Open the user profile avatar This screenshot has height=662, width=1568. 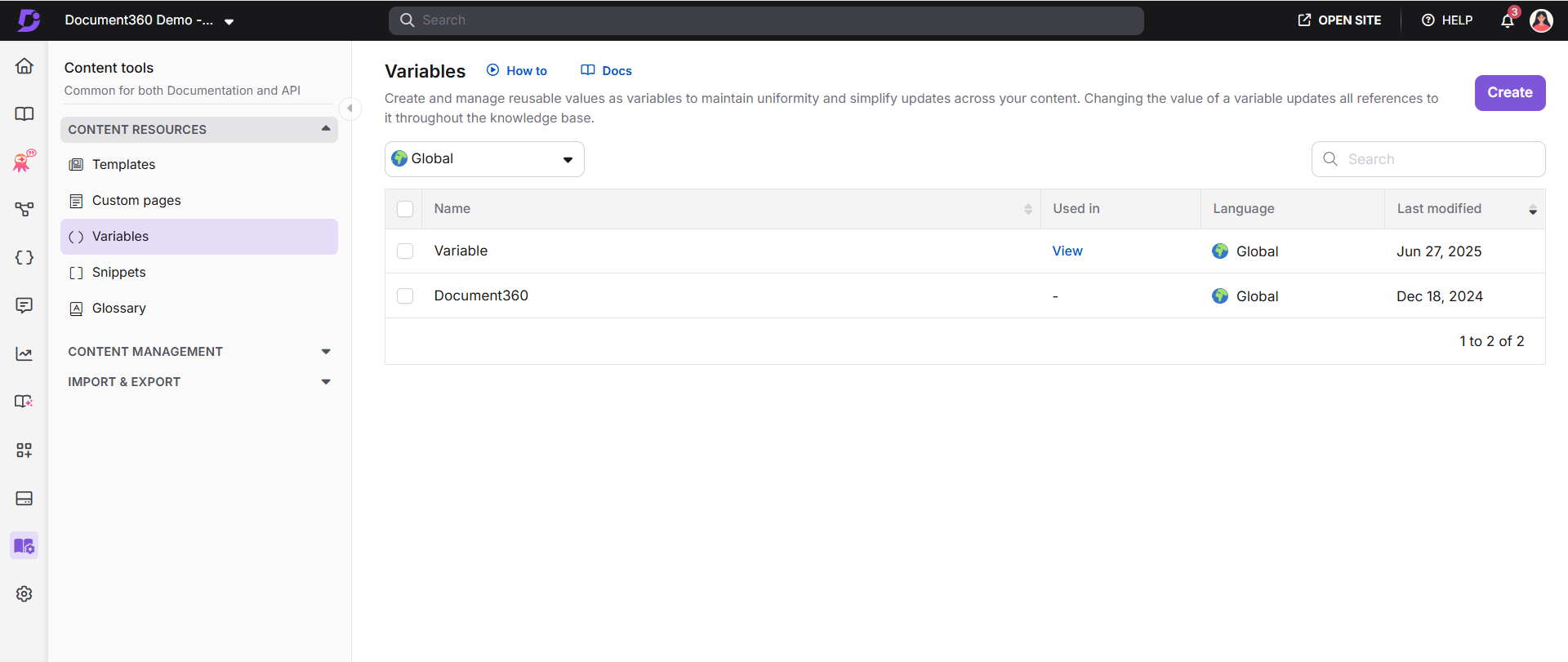pyautogui.click(x=1541, y=20)
